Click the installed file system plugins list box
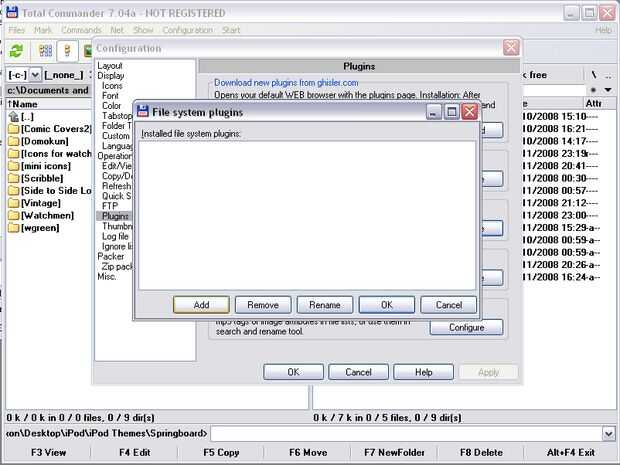 [x=307, y=215]
